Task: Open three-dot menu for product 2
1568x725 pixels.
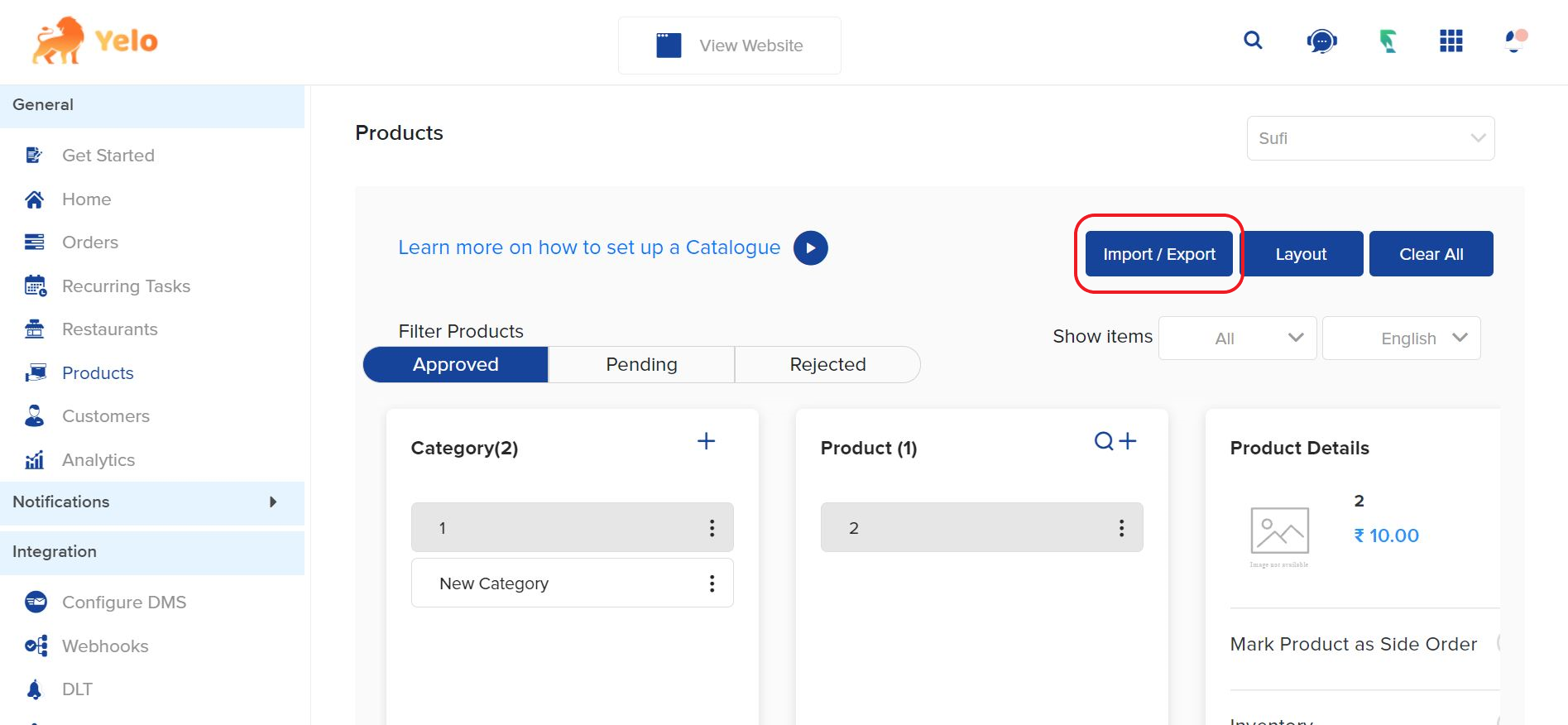Action: coord(1121,528)
